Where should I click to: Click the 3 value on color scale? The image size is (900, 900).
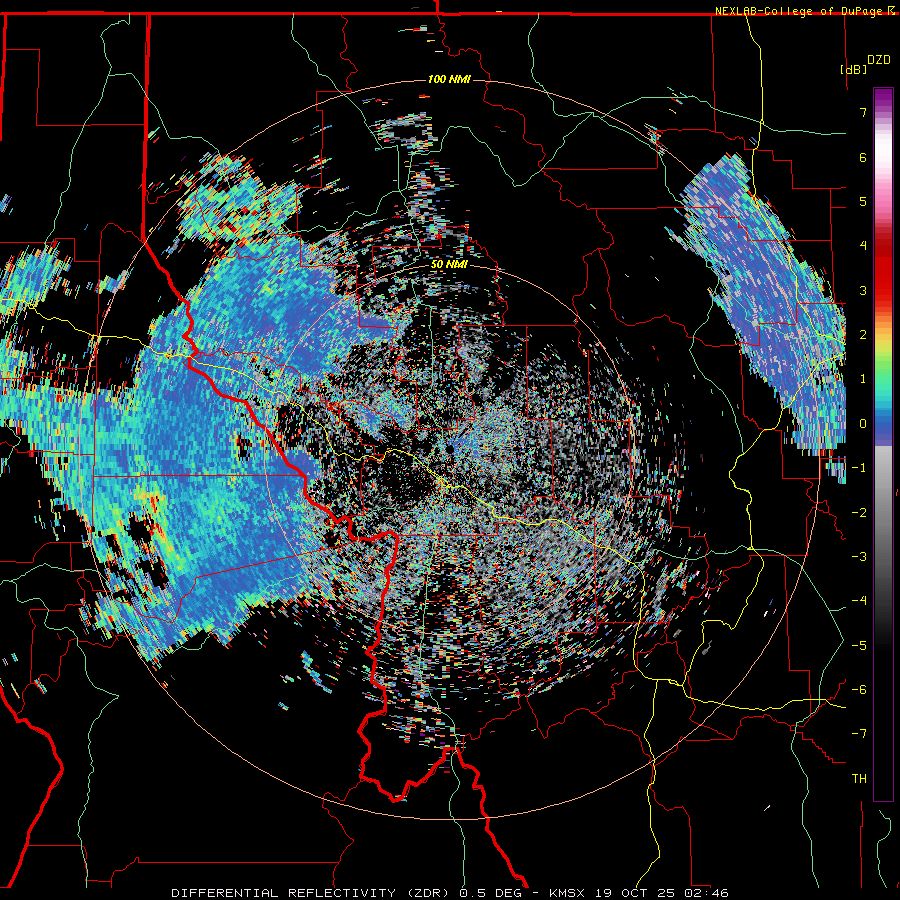point(863,290)
